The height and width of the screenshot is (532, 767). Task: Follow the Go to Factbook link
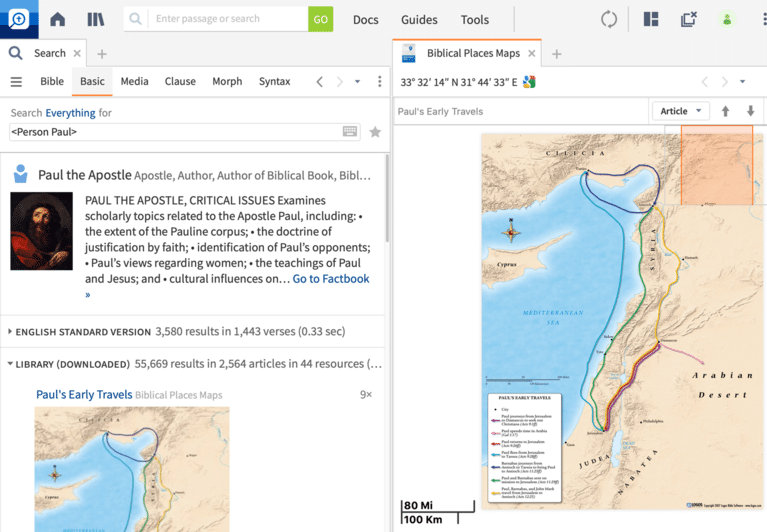point(331,279)
